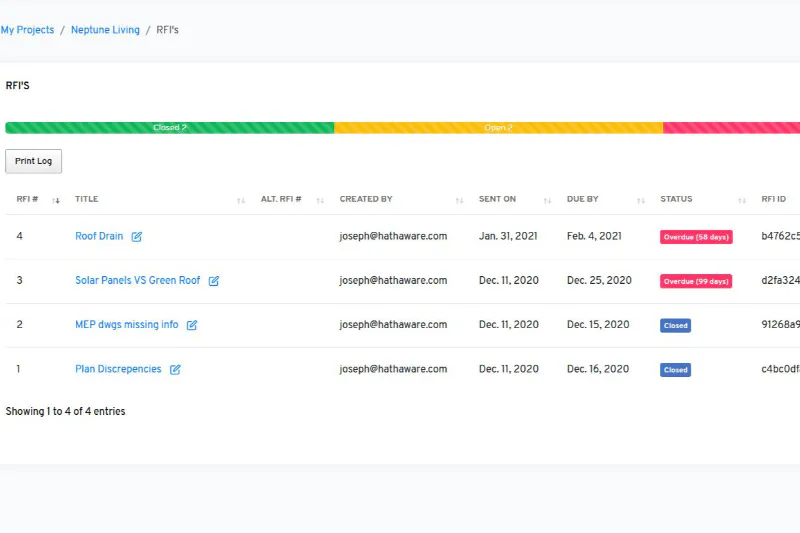
Task: Click the TITLE column header
Action: pos(87,199)
